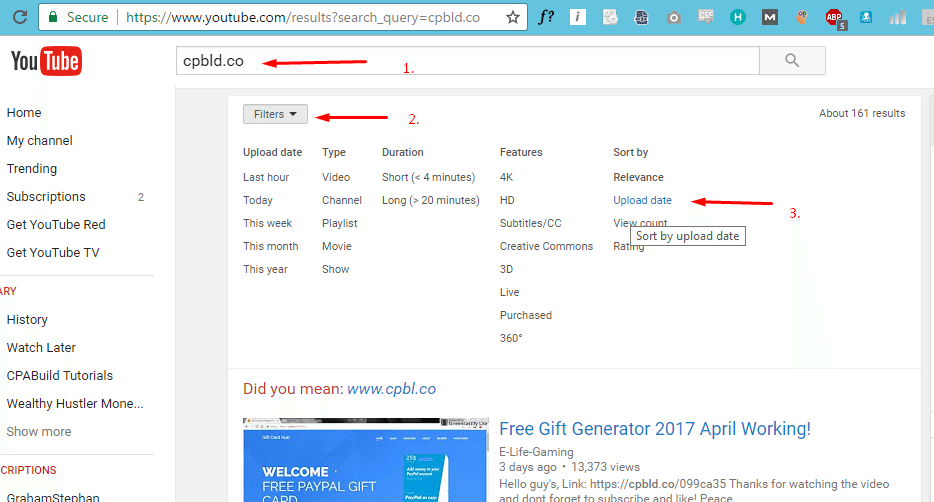934x502 pixels.
Task: Expand library with Show more
Action: (39, 432)
